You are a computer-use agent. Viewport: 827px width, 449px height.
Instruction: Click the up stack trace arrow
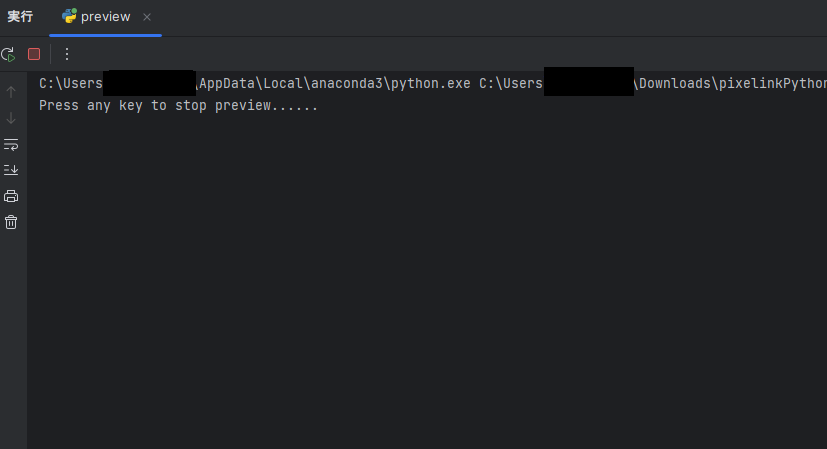tap(11, 92)
